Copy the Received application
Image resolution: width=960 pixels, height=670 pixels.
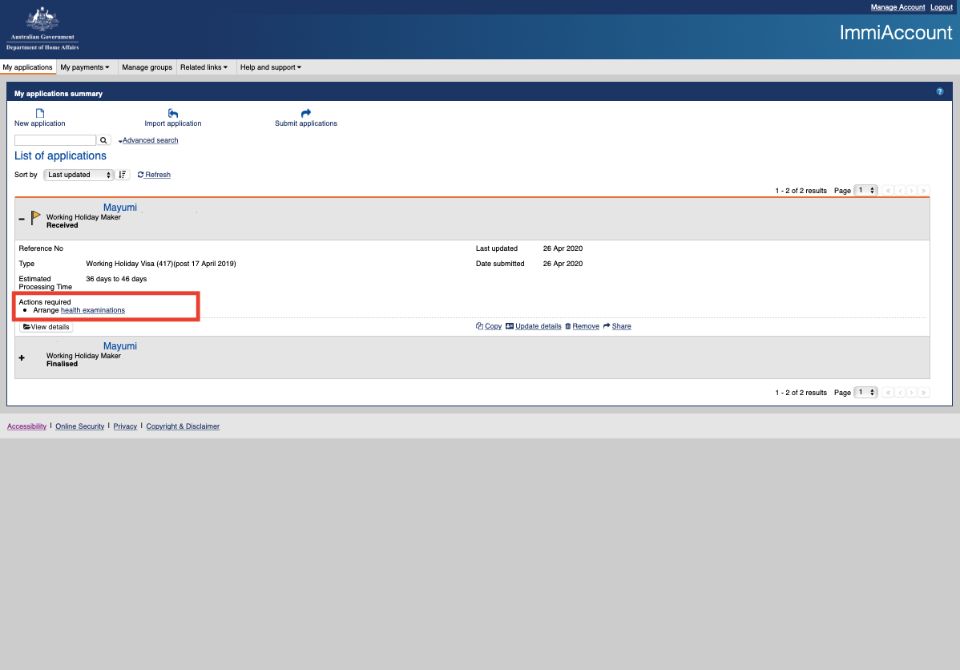click(489, 326)
